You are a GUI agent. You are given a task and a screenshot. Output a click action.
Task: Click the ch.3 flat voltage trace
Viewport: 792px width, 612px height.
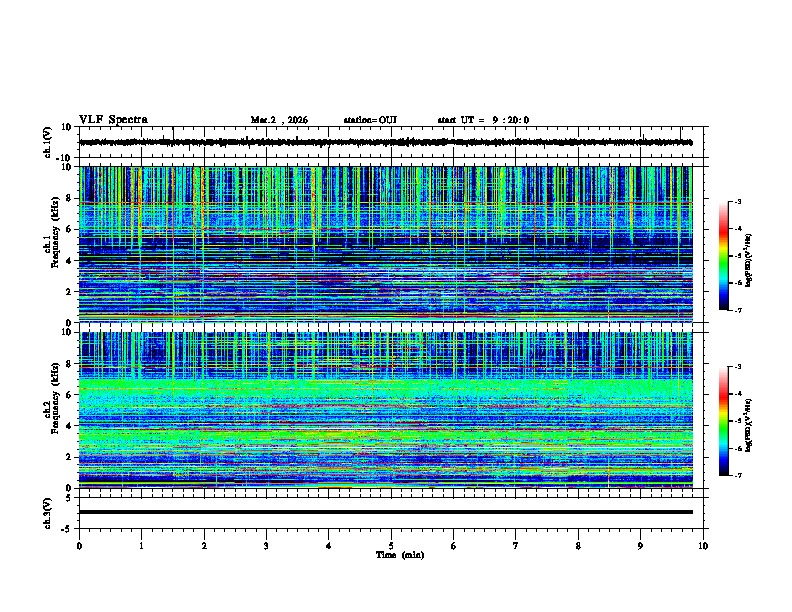coord(385,512)
